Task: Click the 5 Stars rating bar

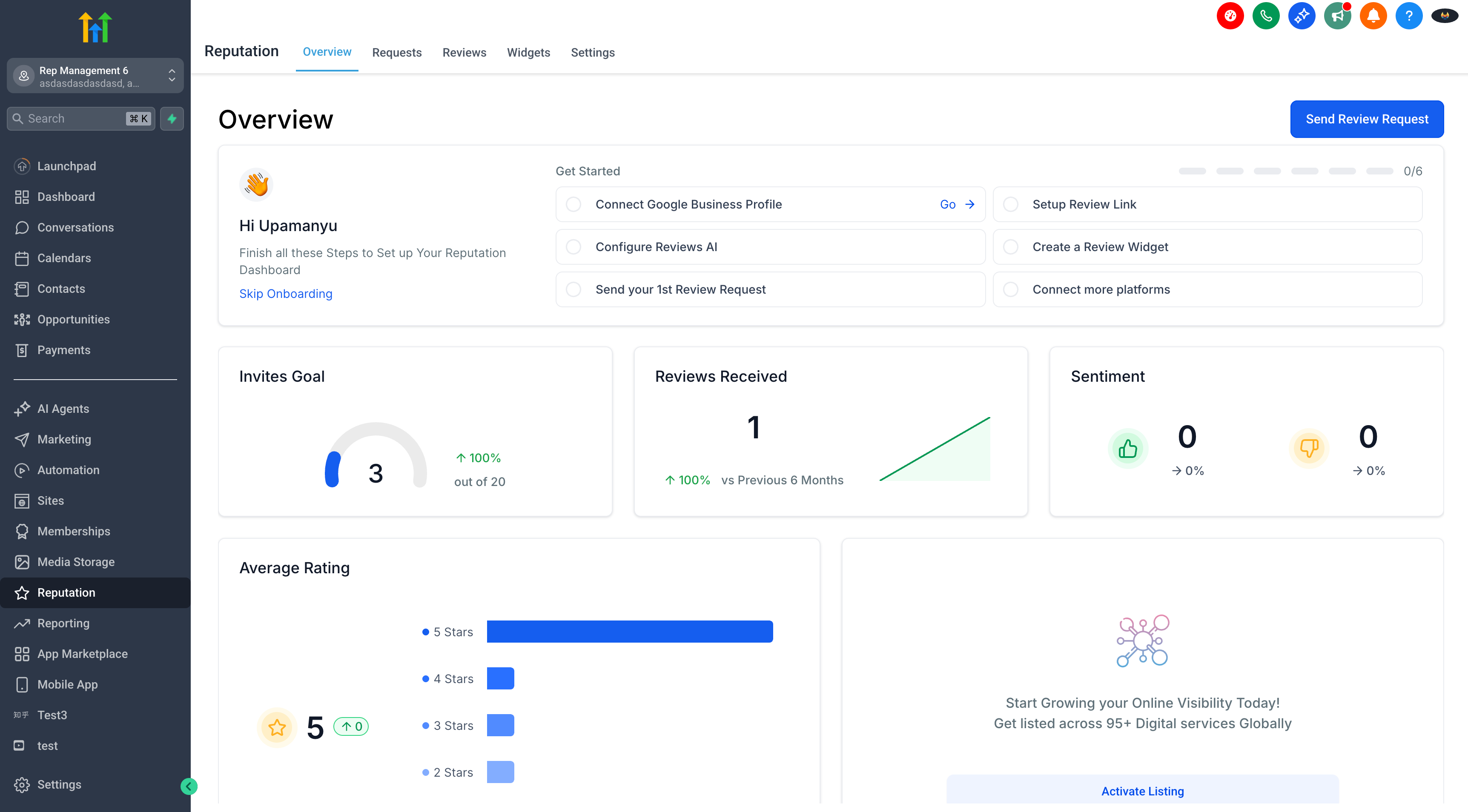Action: tap(630, 632)
